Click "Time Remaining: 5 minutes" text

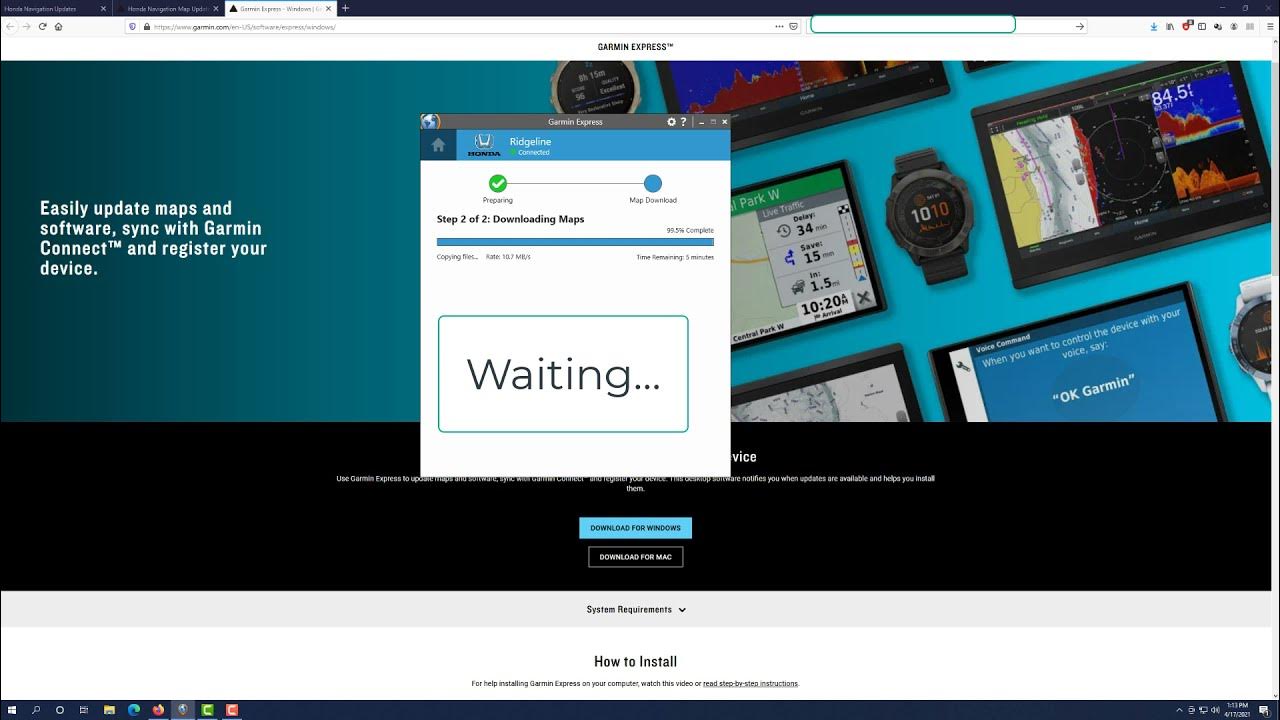coord(675,257)
